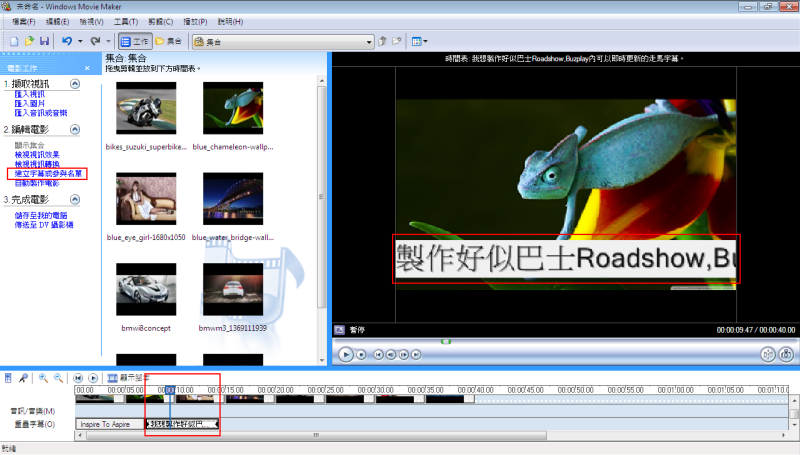This screenshot has height=455, width=800.
Task: Rewind the timeline to beginning
Action: [78, 378]
